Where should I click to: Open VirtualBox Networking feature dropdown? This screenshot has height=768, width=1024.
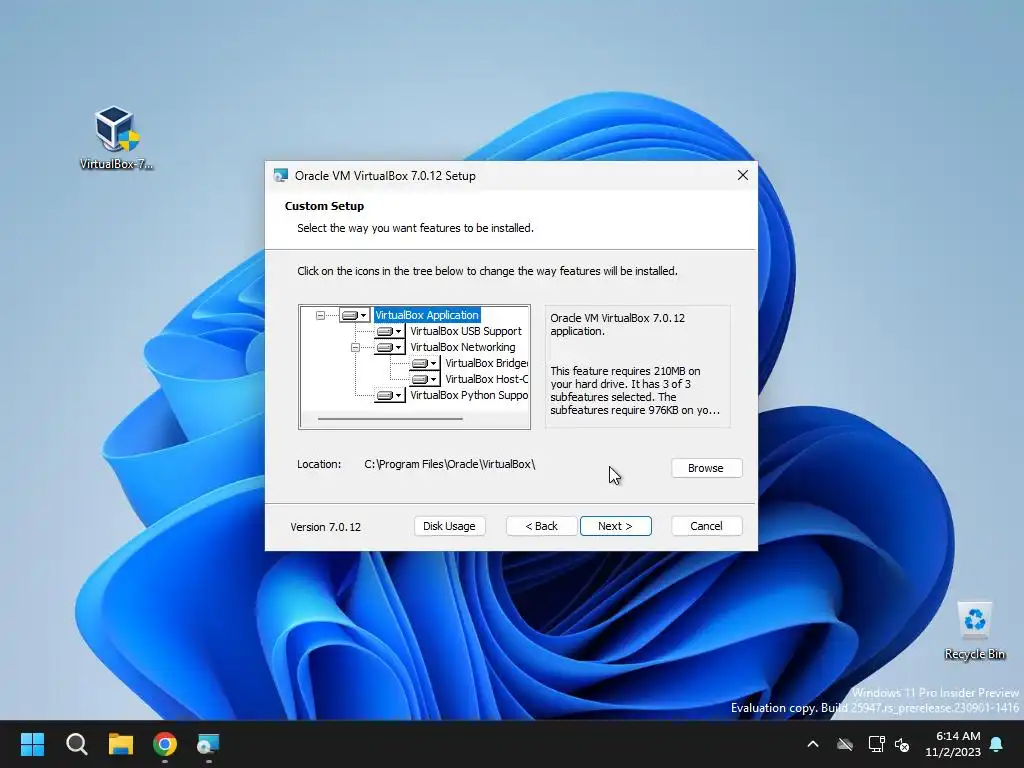390,347
